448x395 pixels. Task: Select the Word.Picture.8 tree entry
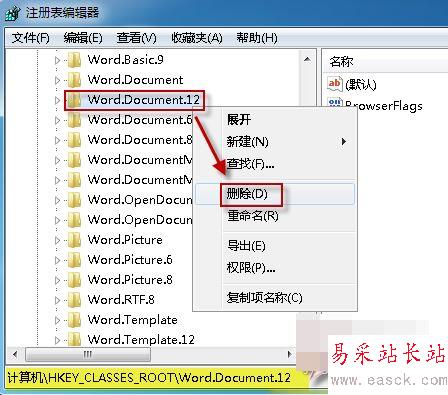point(130,280)
